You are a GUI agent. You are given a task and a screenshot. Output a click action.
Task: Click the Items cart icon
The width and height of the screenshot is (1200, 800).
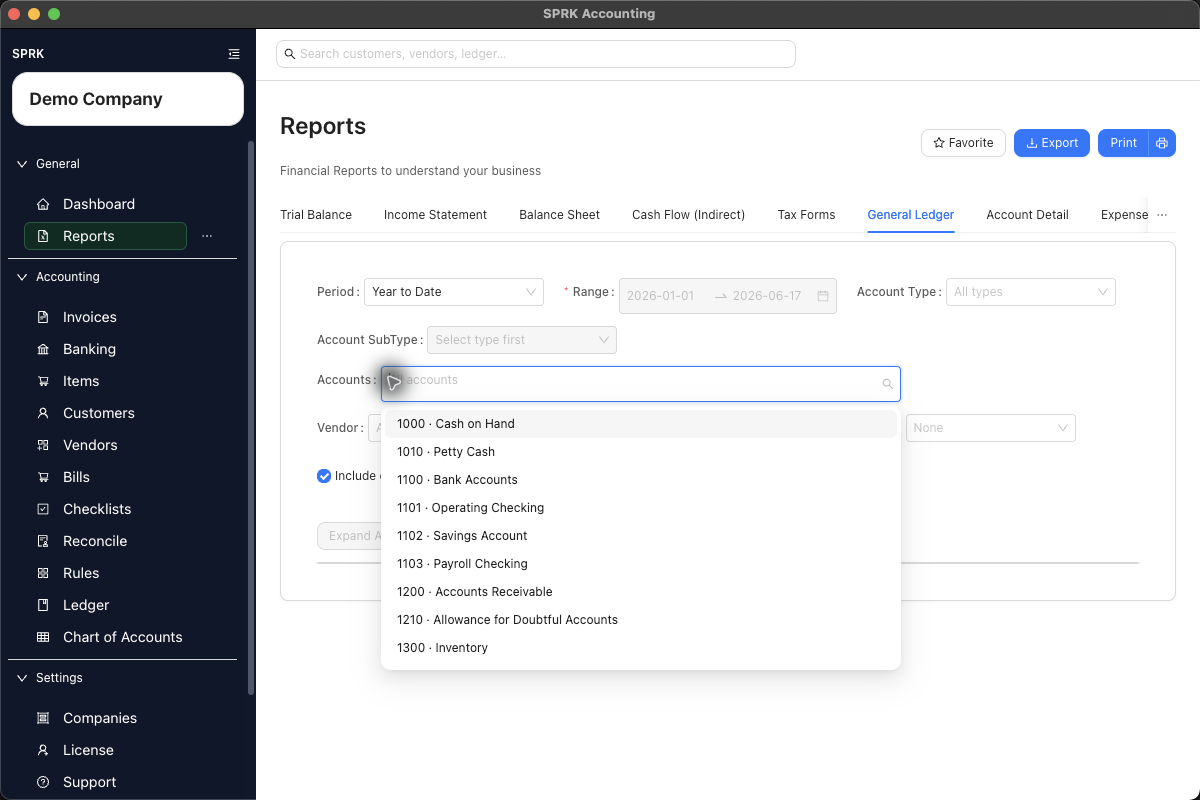click(43, 381)
